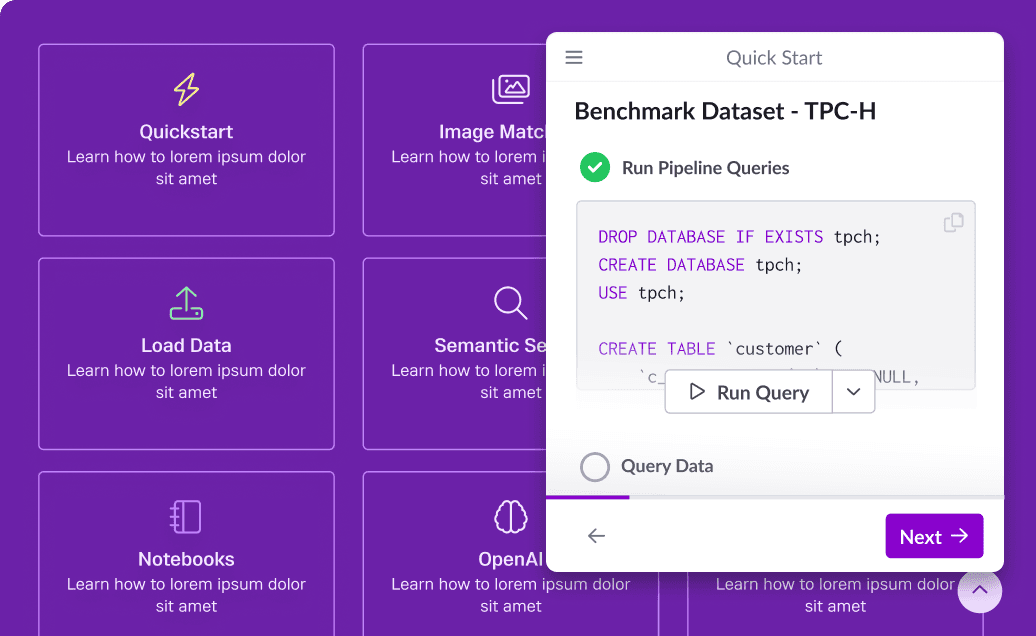The height and width of the screenshot is (636, 1036).
Task: Click the Semantic Search magnifier icon
Action: click(x=511, y=303)
